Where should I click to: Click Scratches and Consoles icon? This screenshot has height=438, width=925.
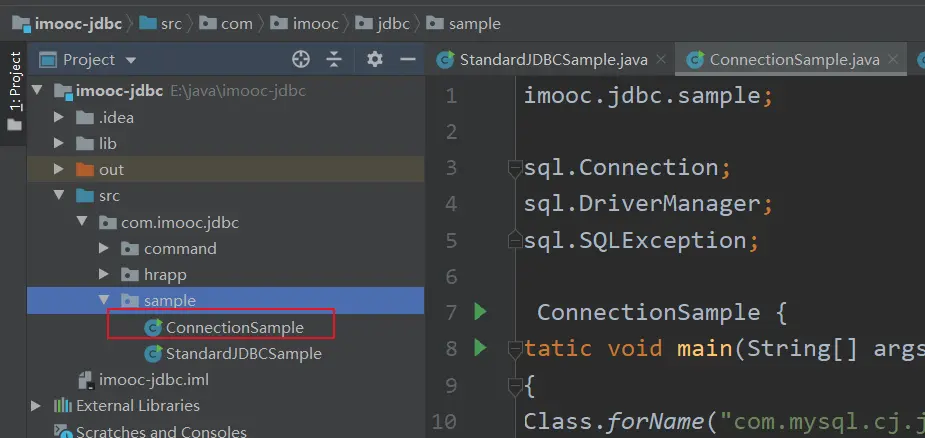(x=63, y=432)
